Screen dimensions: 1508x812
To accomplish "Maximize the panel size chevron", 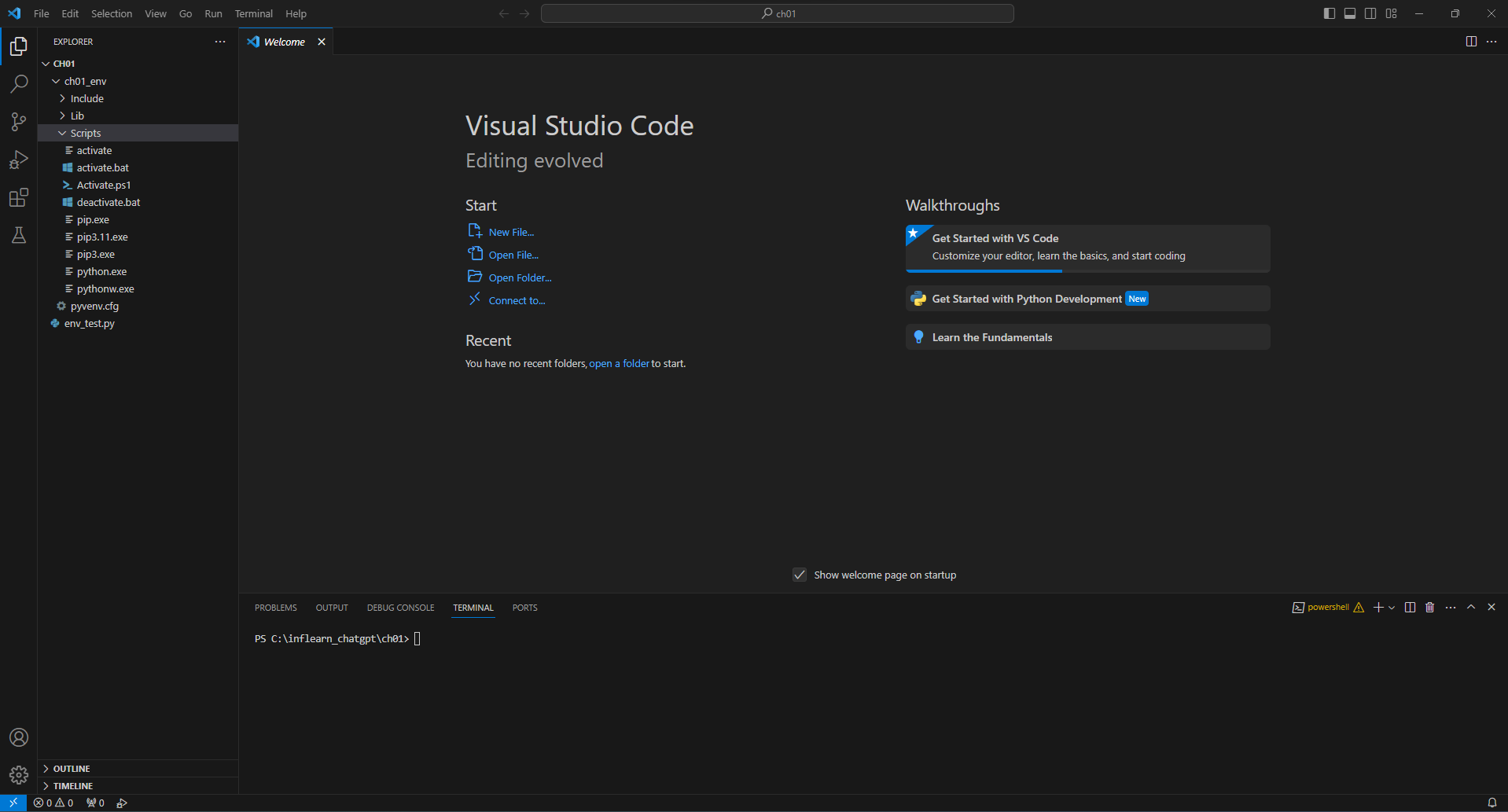I will pyautogui.click(x=1471, y=608).
